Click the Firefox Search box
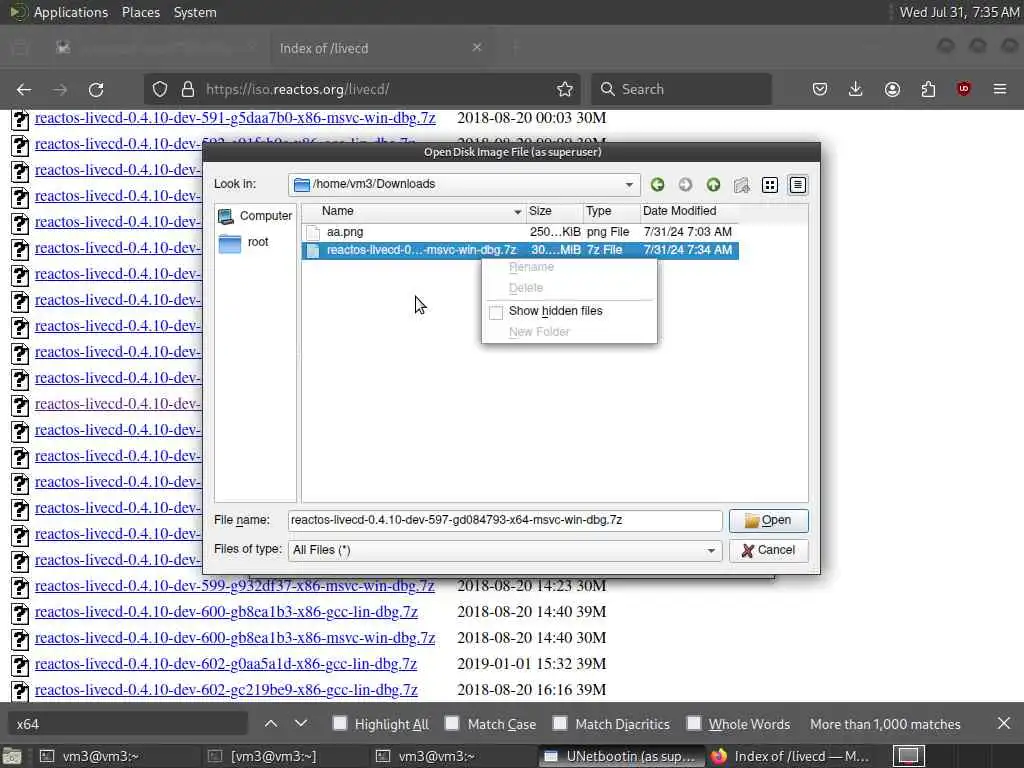This screenshot has height=768, width=1024. point(681,89)
